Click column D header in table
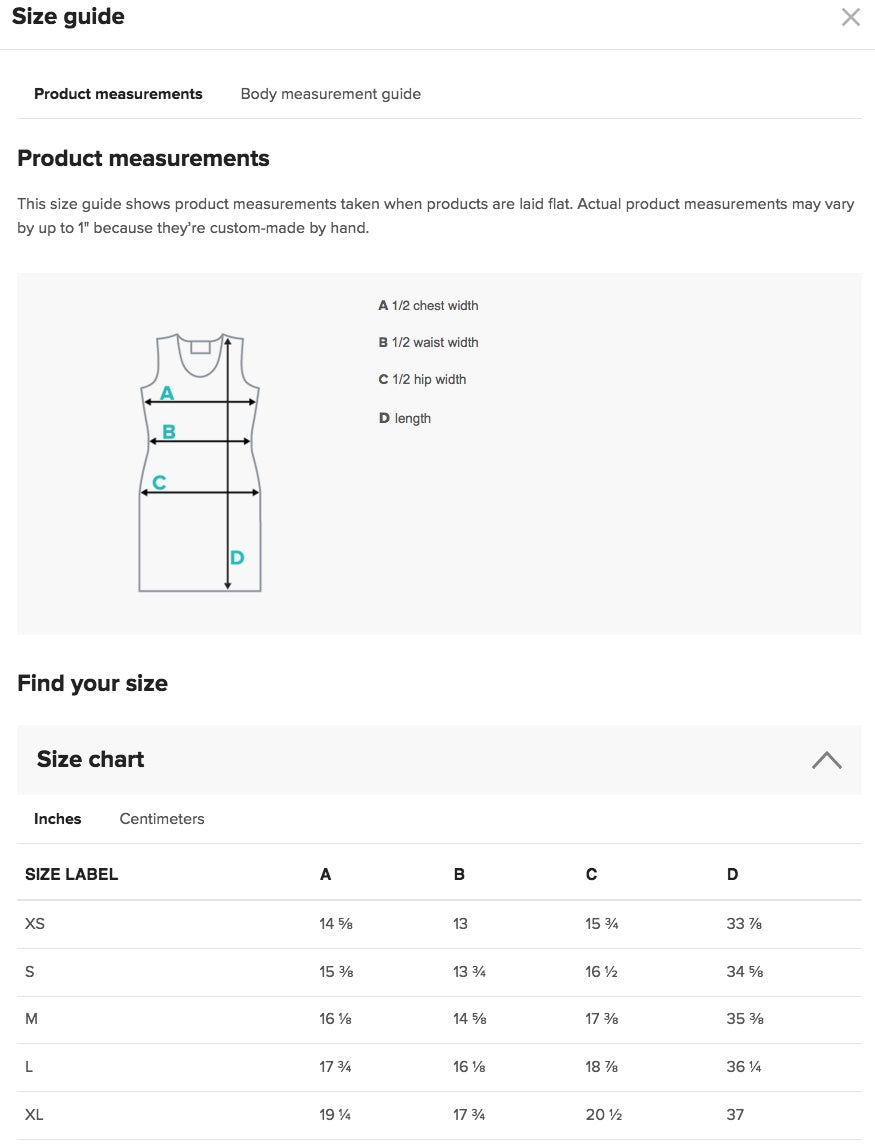875x1145 pixels. pos(733,874)
